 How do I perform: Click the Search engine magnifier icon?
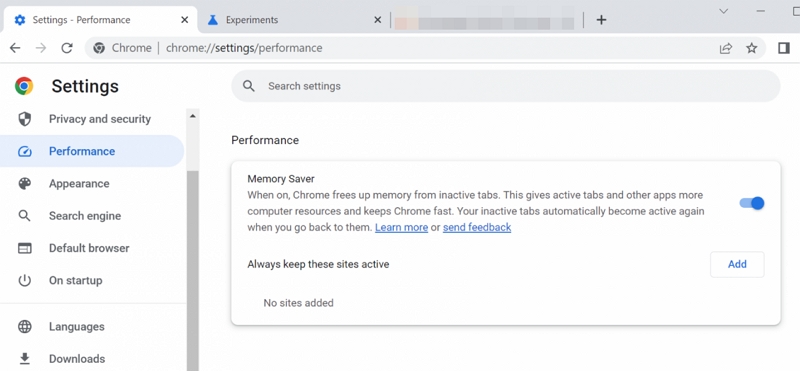coord(24,216)
